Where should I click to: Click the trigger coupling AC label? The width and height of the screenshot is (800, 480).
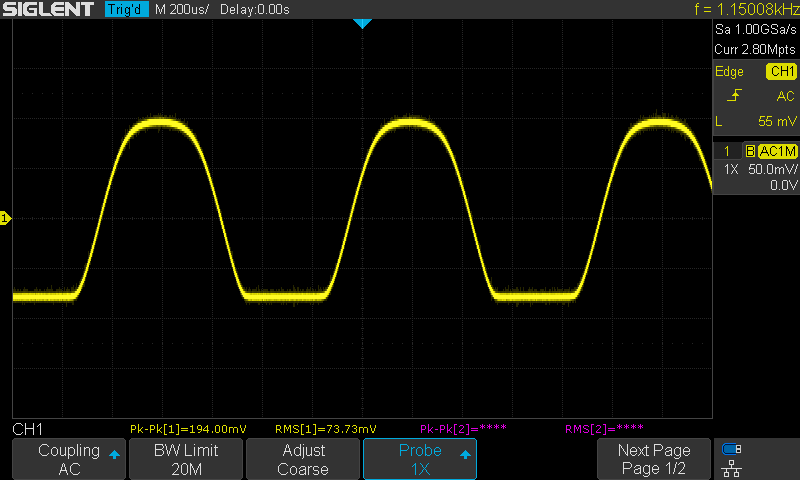pyautogui.click(x=785, y=96)
